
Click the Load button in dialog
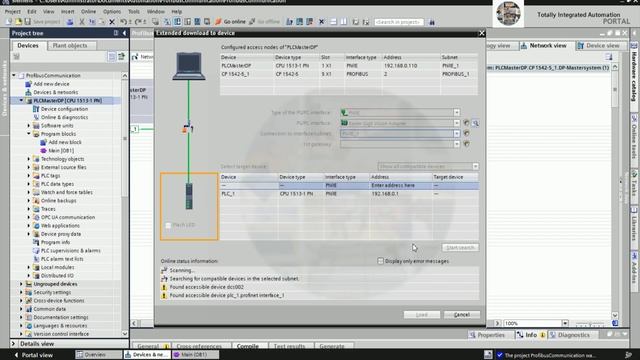pyautogui.click(x=422, y=315)
